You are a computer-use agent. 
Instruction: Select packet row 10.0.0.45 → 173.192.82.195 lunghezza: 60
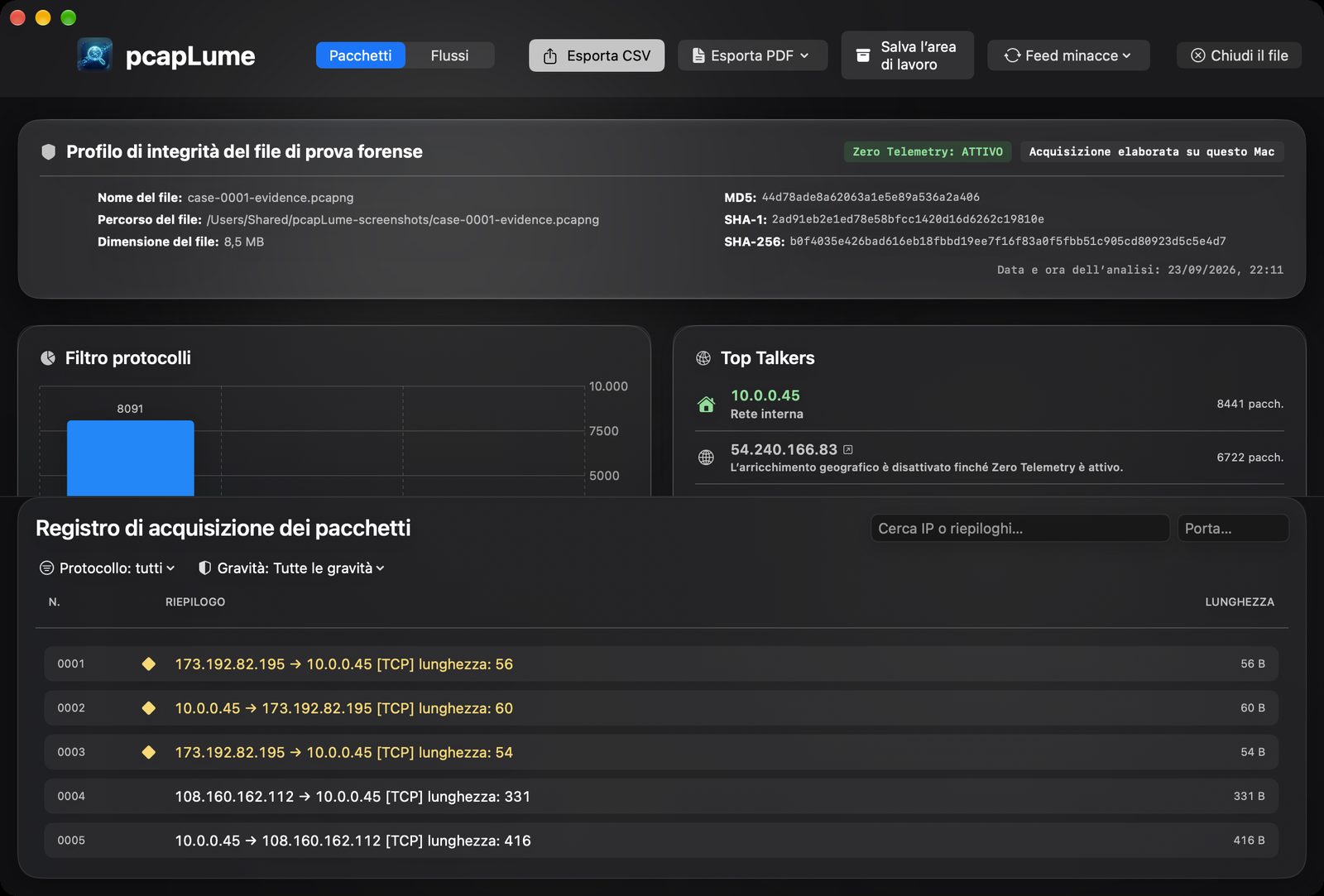point(661,708)
